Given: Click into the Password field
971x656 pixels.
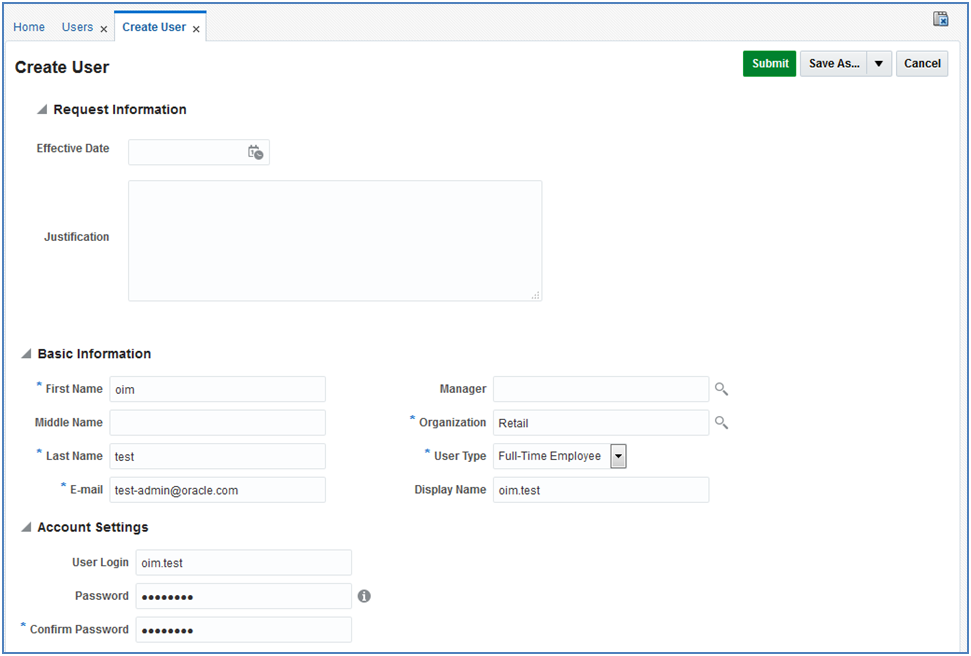Looking at the screenshot, I should point(244,596).
